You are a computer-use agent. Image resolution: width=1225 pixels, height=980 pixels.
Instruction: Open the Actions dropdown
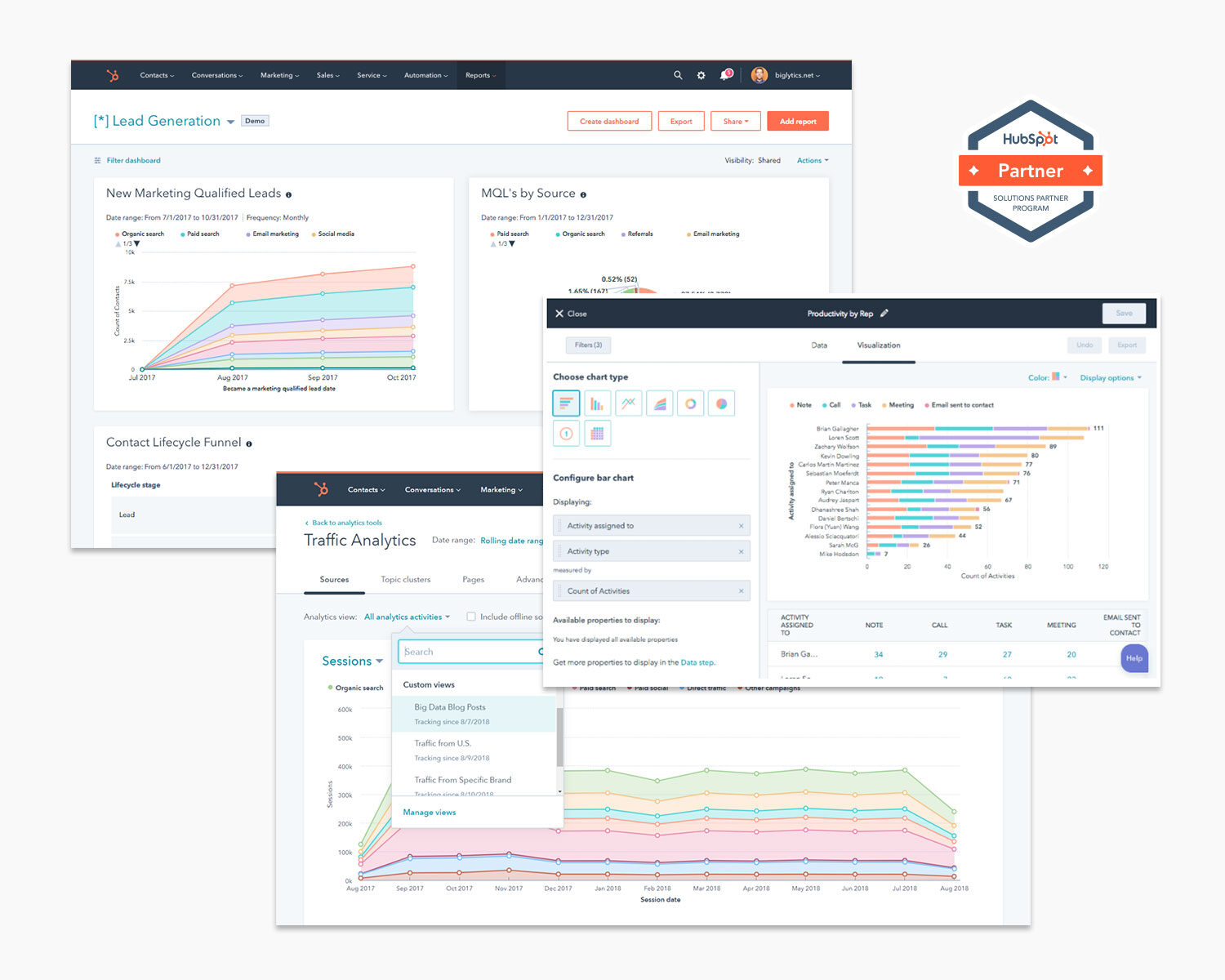click(813, 160)
